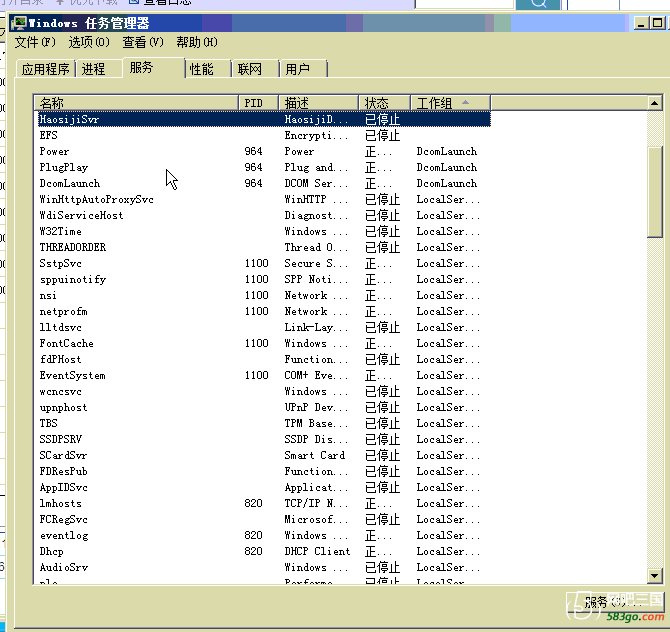Sort by the 工作组 column header
This screenshot has width=670, height=632.
(450, 103)
